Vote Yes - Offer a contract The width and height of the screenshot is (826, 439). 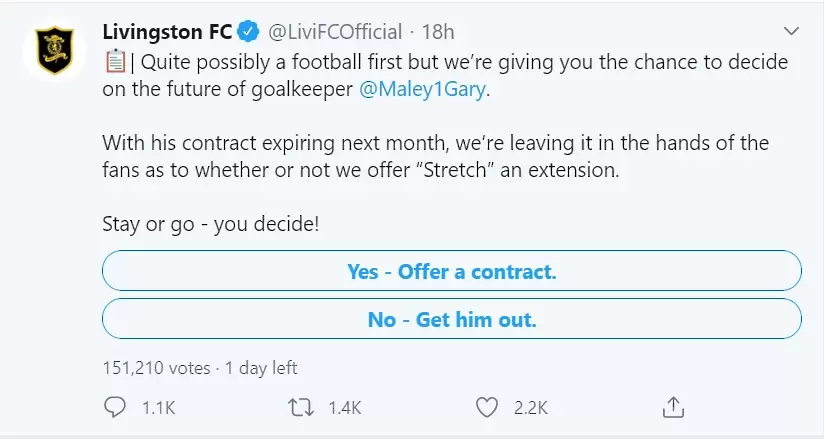(x=452, y=271)
